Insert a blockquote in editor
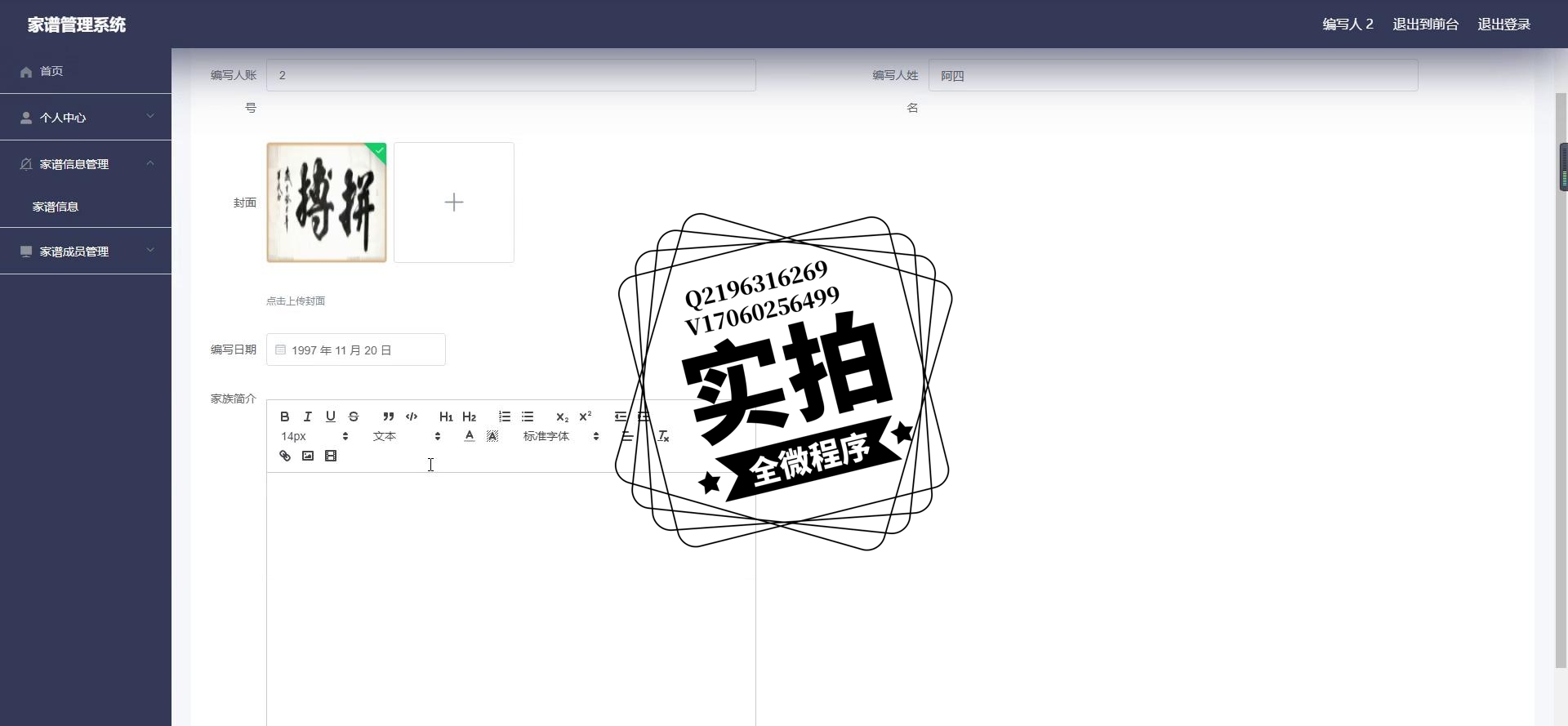1568x726 pixels. click(x=389, y=416)
